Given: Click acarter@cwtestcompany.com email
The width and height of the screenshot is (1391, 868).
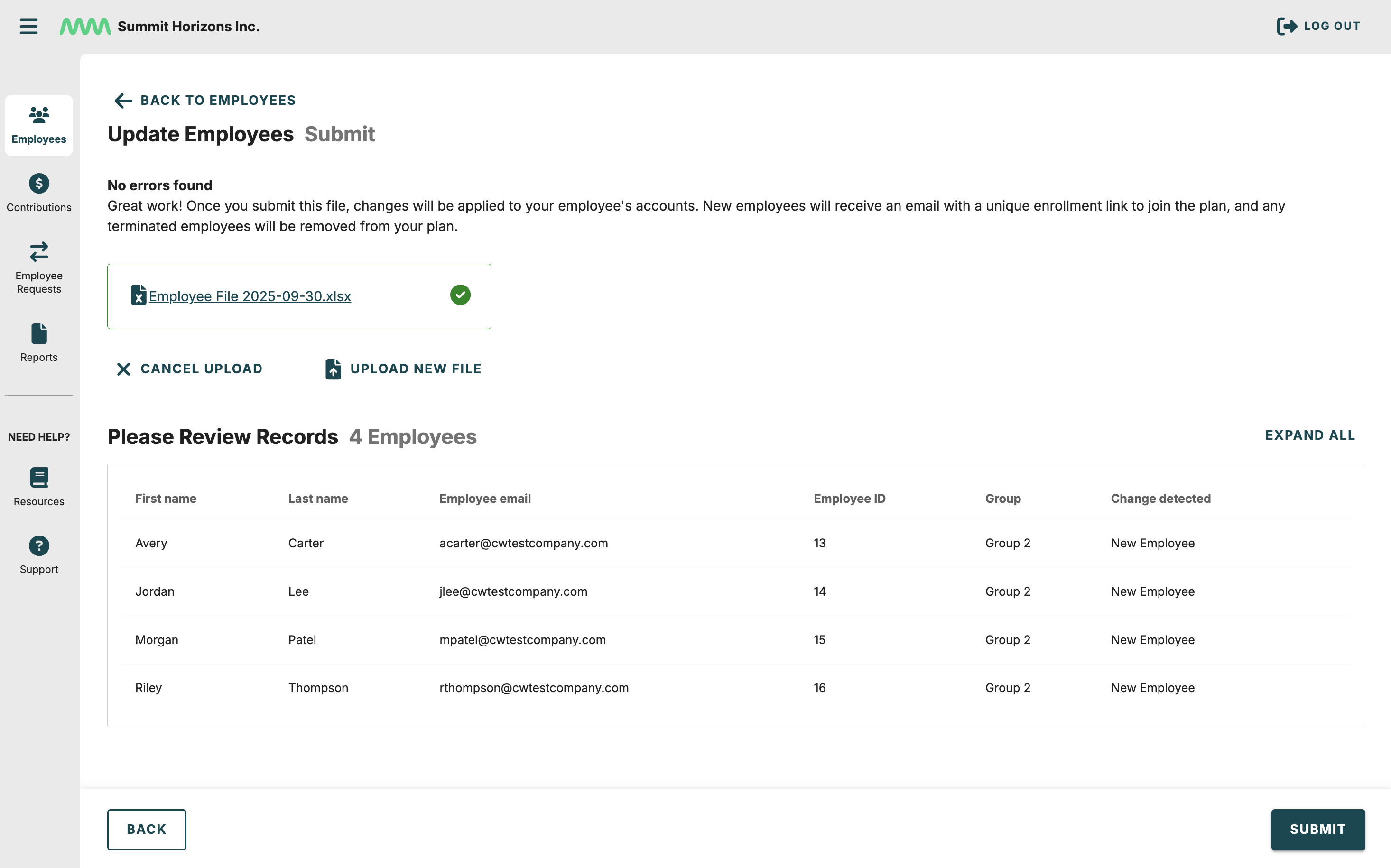Looking at the screenshot, I should point(524,543).
